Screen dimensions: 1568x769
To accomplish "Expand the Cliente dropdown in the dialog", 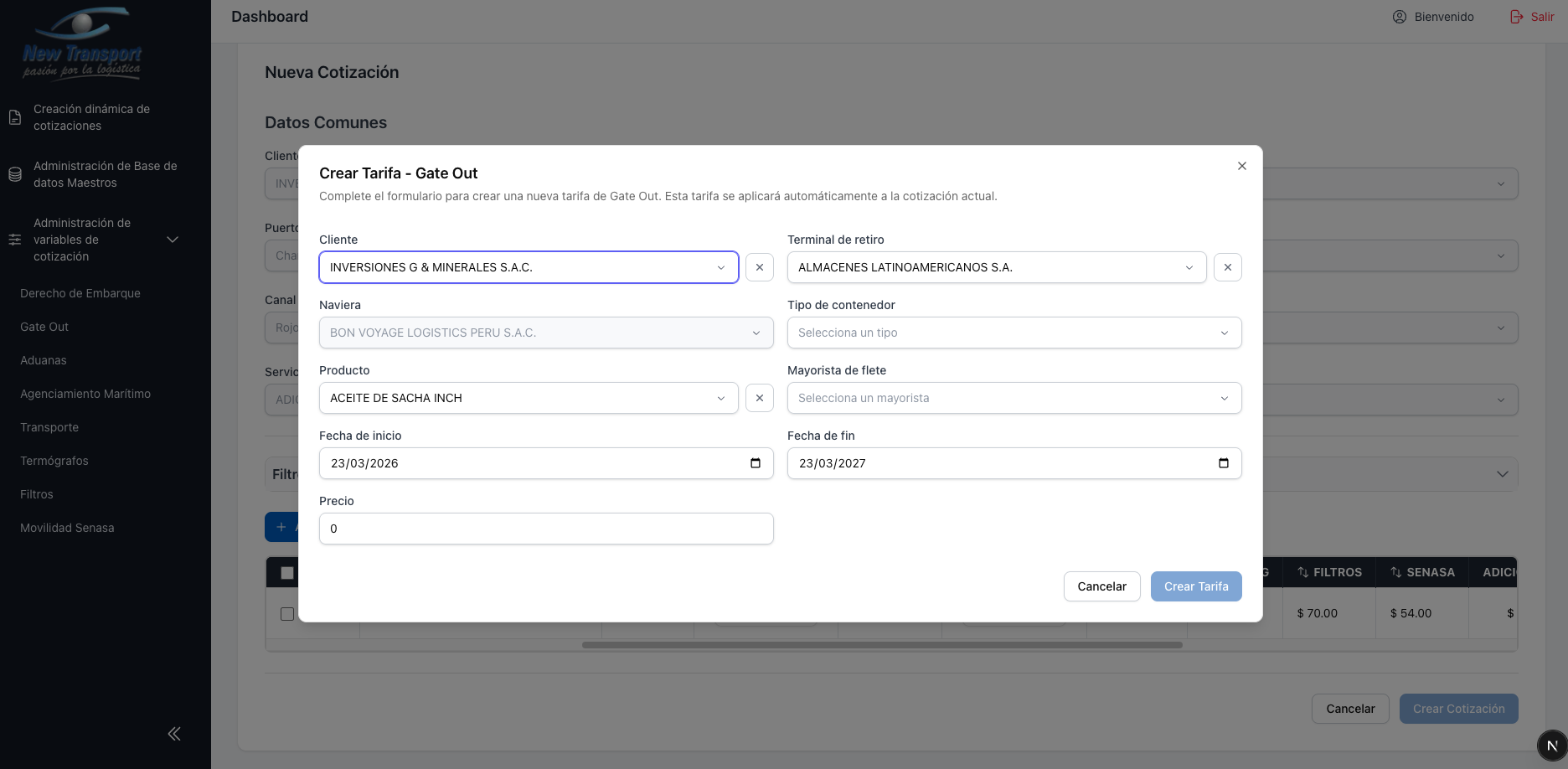I will [529, 267].
